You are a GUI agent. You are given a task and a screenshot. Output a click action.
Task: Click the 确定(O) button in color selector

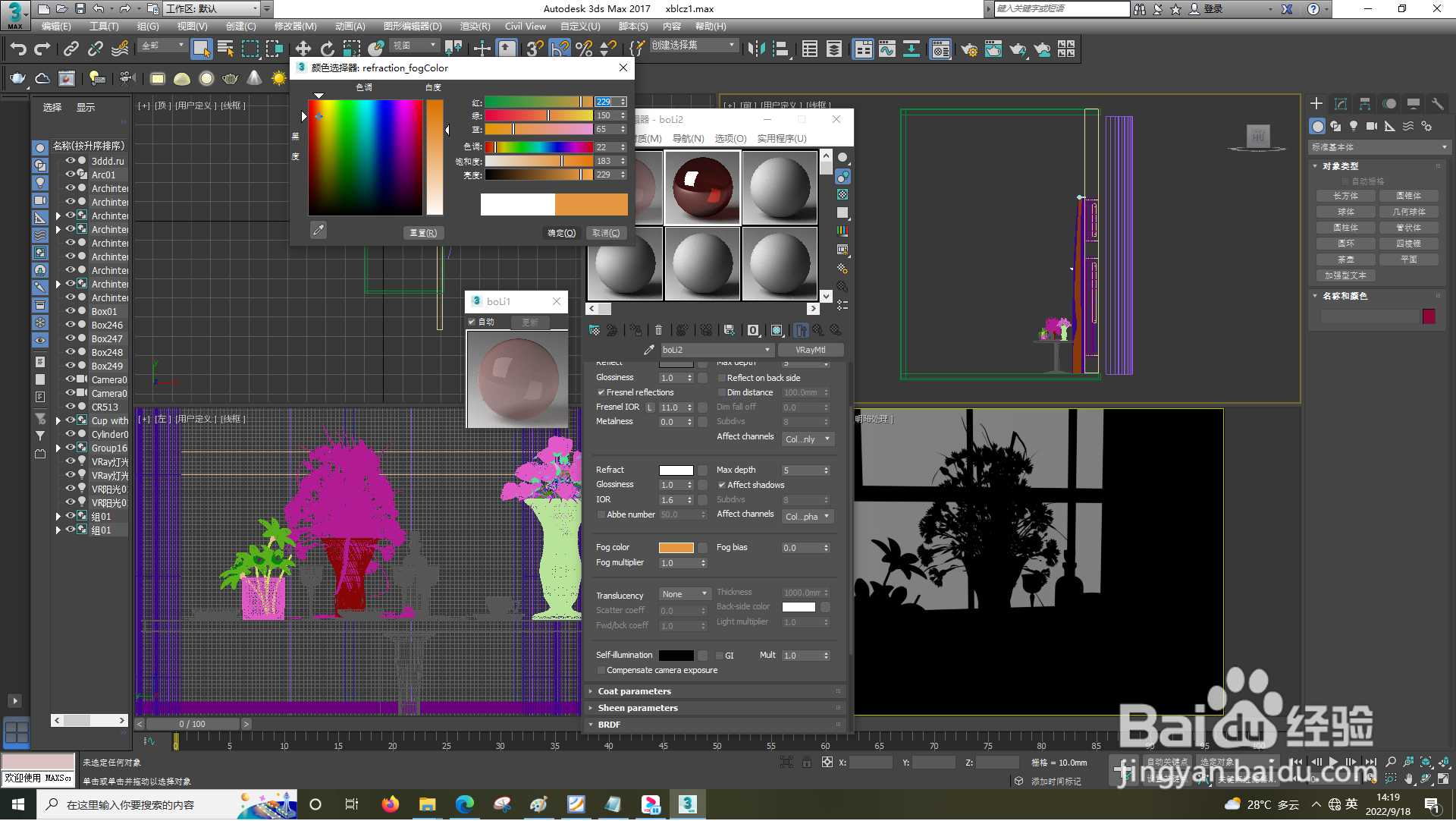[x=562, y=234]
